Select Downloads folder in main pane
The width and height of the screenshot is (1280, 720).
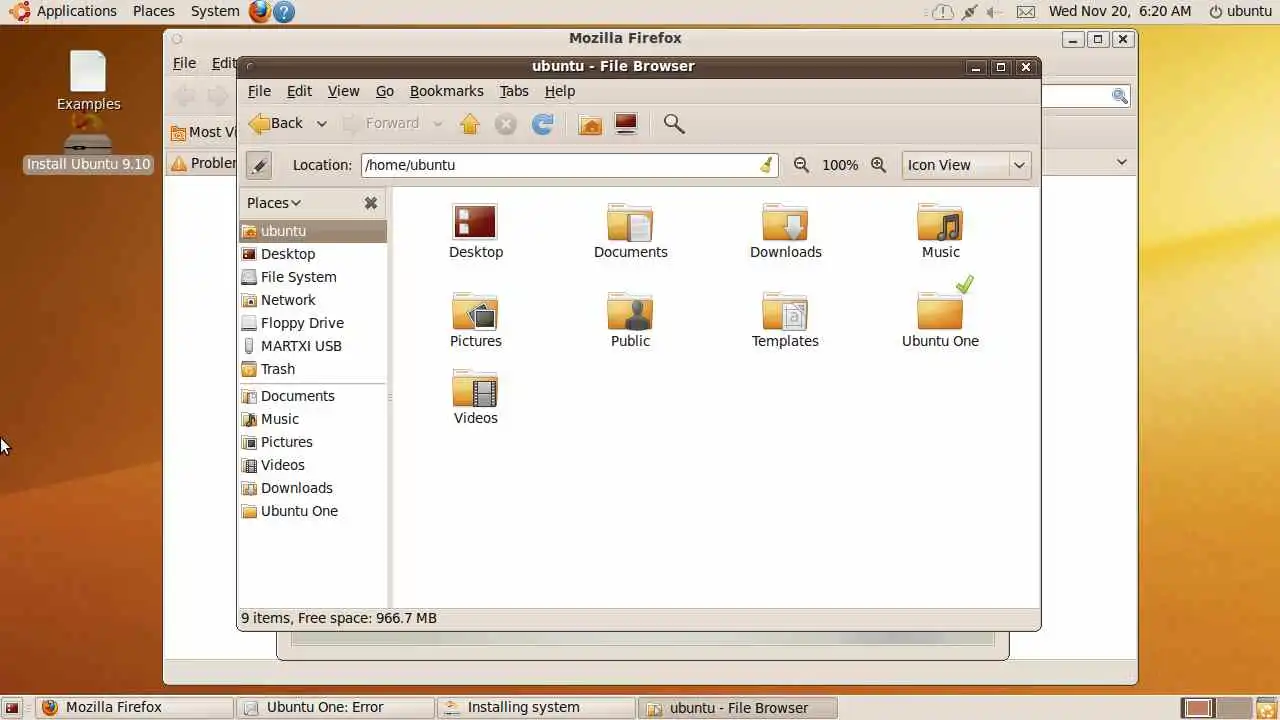pyautogui.click(x=785, y=231)
